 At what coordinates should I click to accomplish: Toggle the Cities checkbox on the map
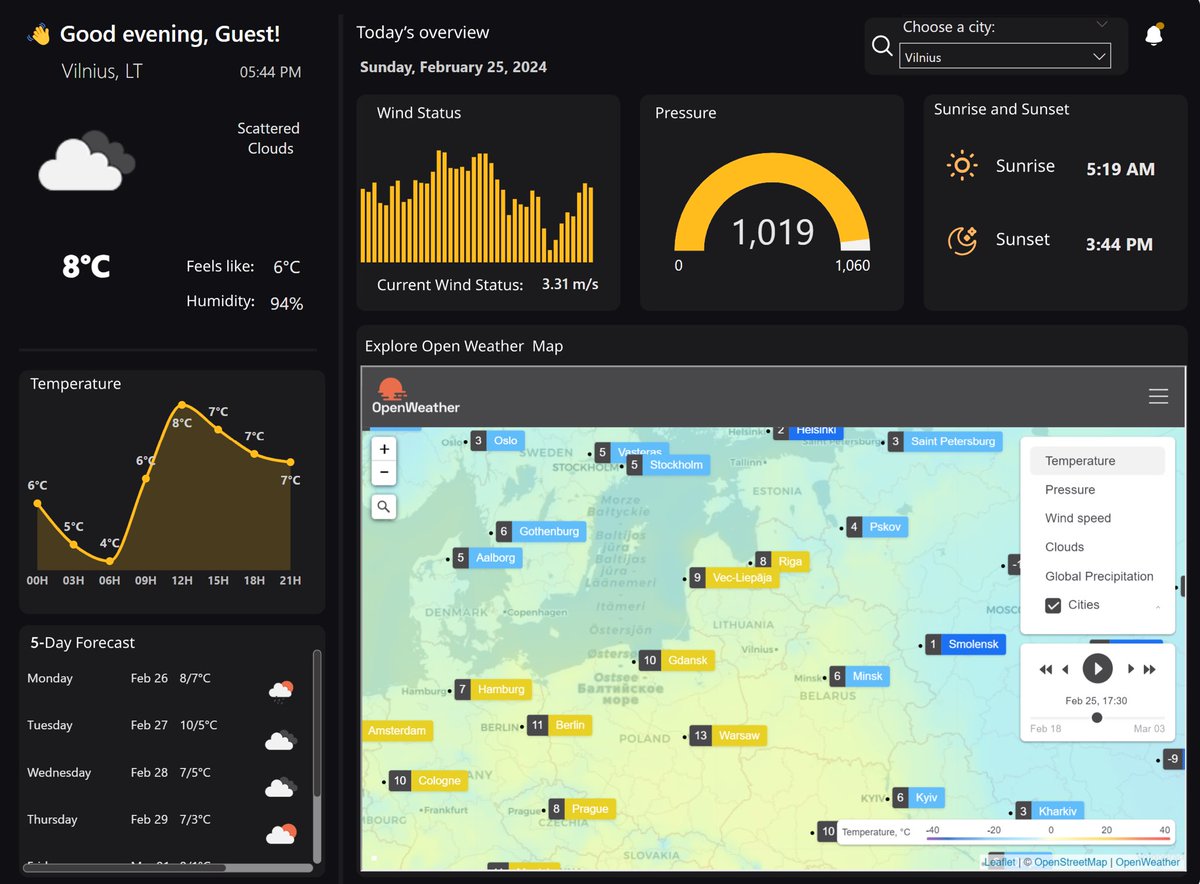(x=1053, y=604)
